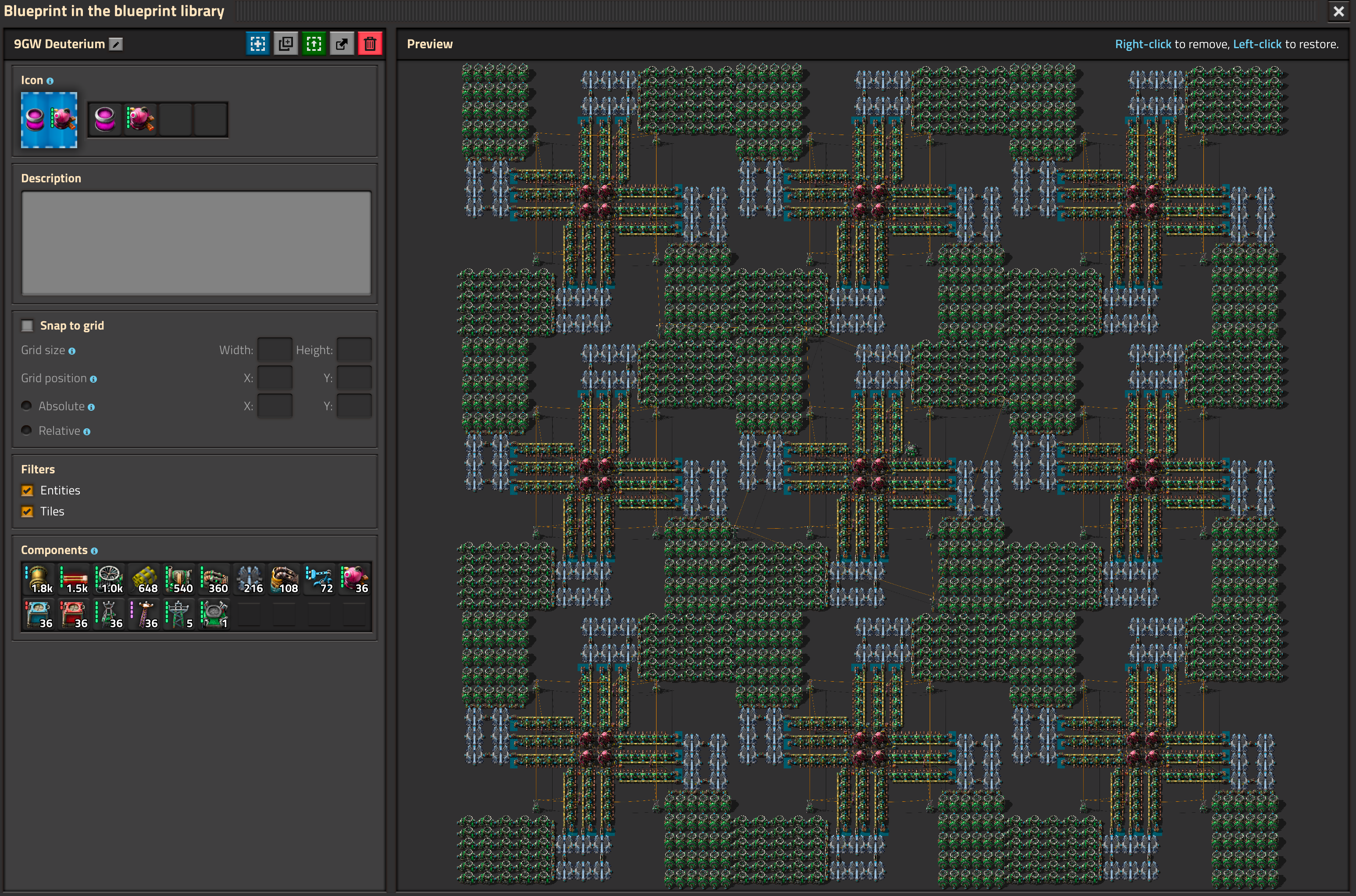Click the green electric pole component showing 36
Screen dimensions: 1356x896
click(109, 614)
